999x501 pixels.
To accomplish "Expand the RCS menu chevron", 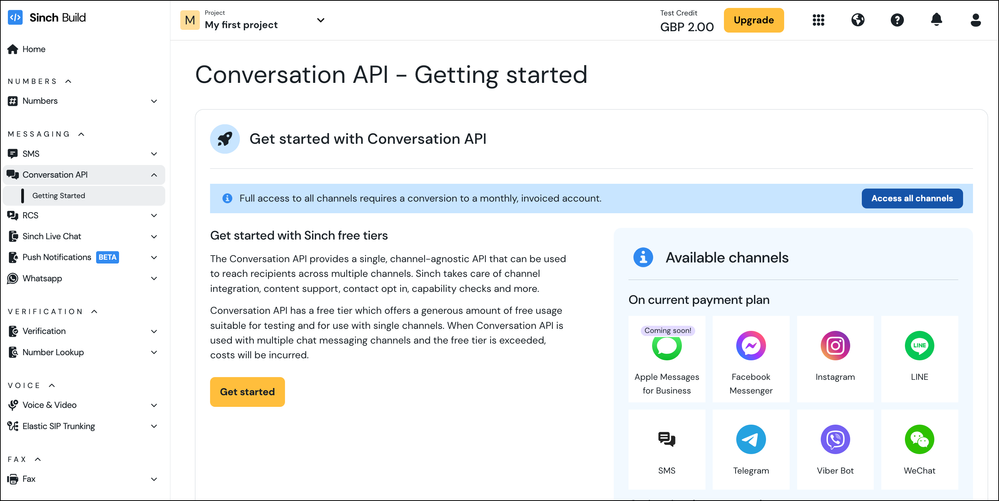I will (x=154, y=216).
